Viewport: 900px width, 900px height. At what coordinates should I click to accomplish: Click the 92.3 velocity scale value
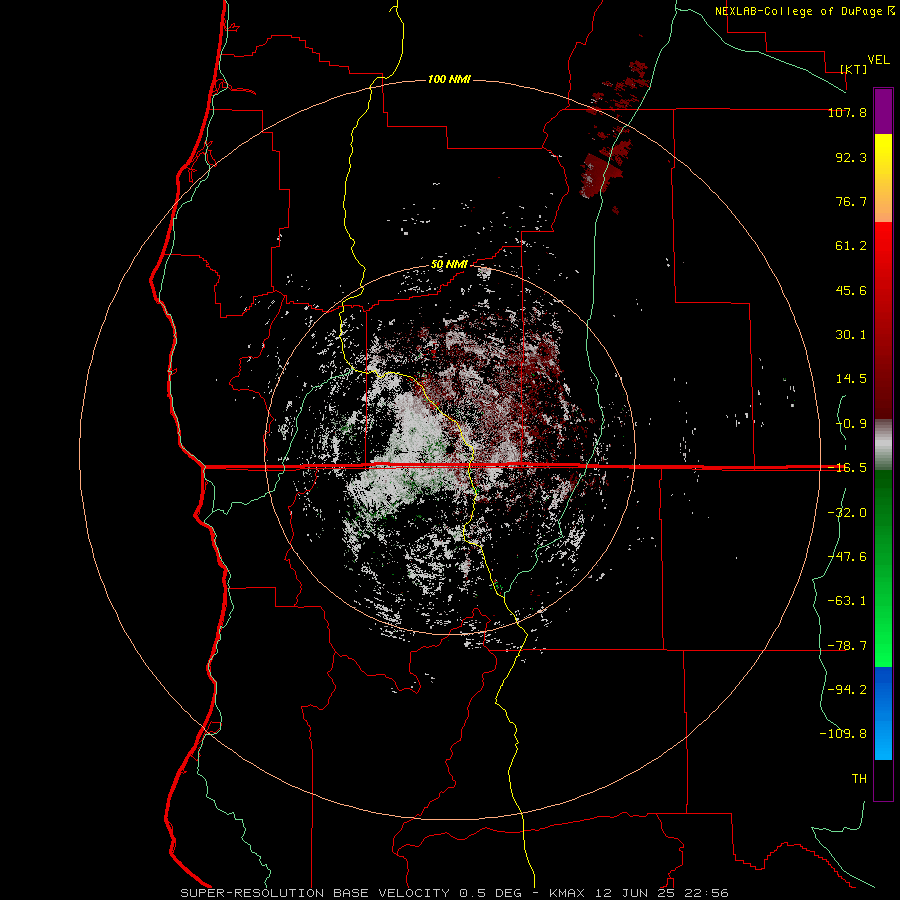(851, 157)
